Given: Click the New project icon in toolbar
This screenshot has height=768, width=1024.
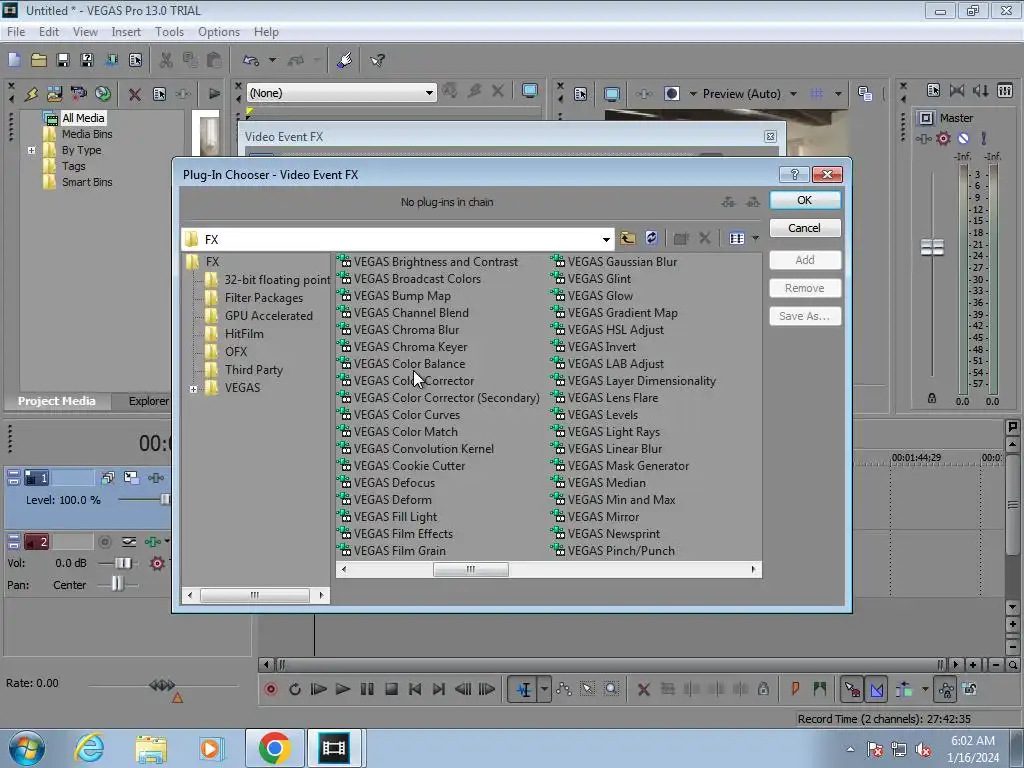Looking at the screenshot, I should 14,60.
